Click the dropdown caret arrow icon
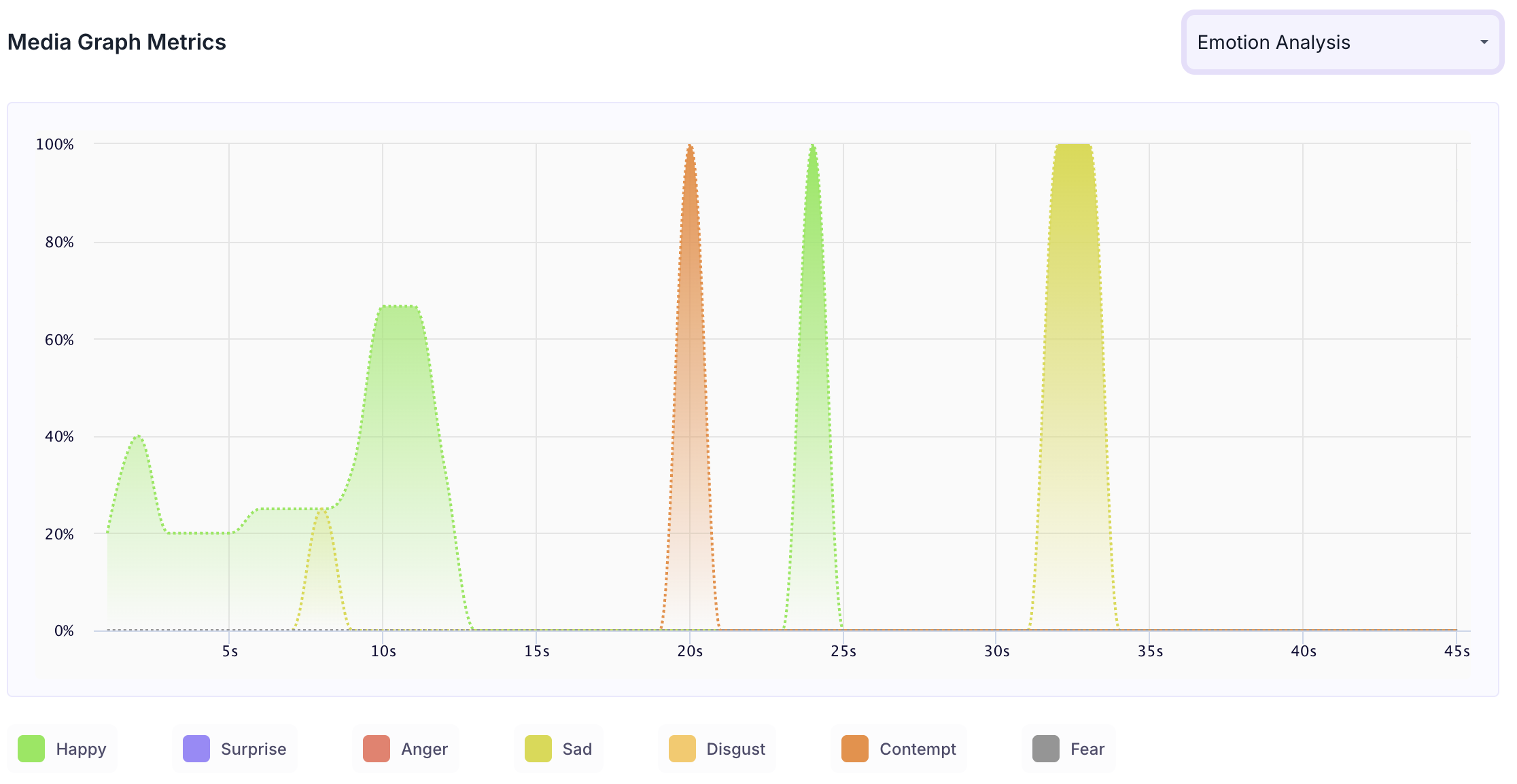Screen dimensions: 1517x784 1484,42
